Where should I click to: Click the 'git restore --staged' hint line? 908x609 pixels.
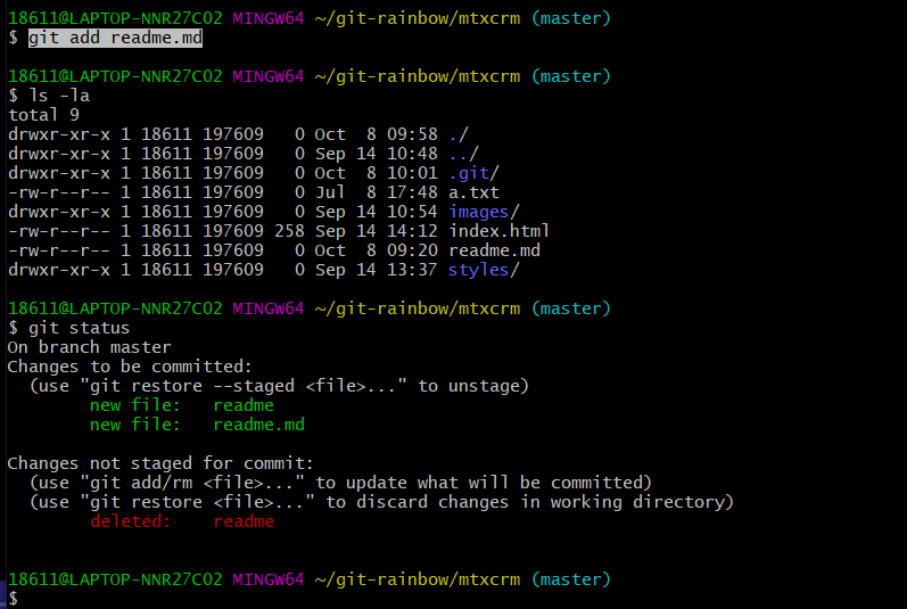click(279, 386)
